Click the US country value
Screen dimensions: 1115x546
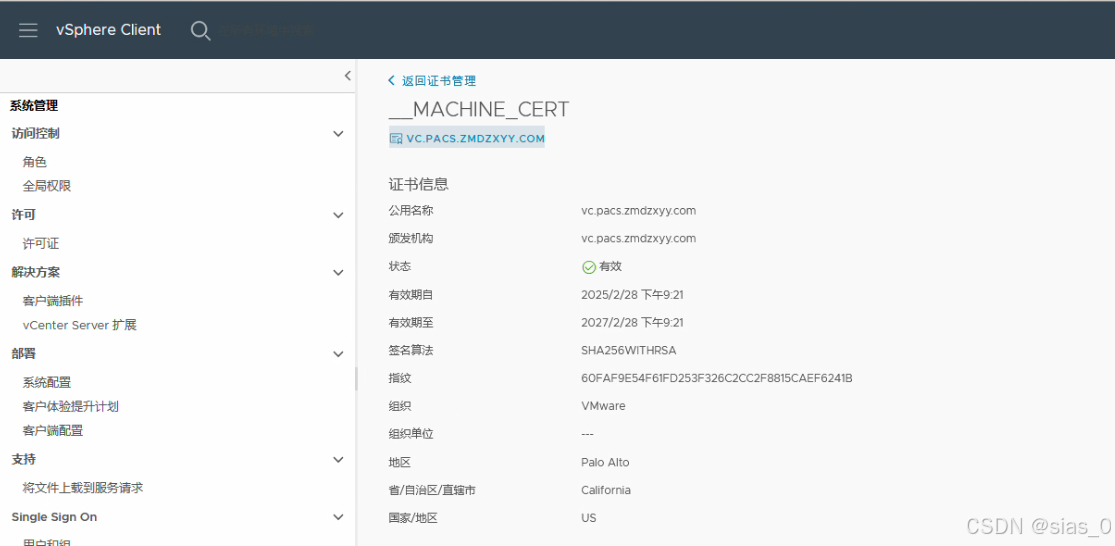pos(589,518)
